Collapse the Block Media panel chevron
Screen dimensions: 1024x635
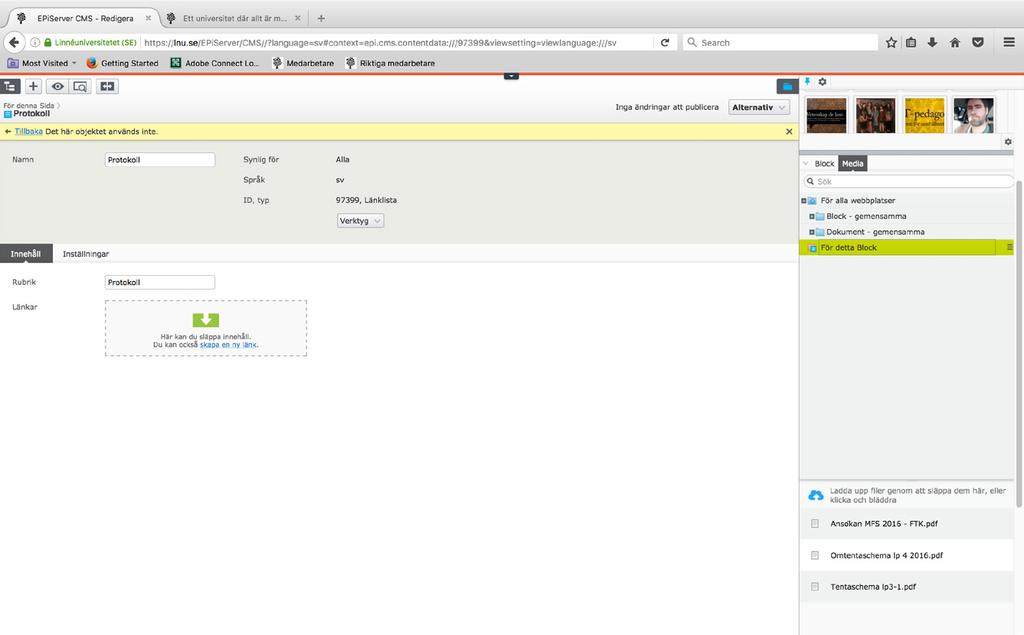[806, 163]
